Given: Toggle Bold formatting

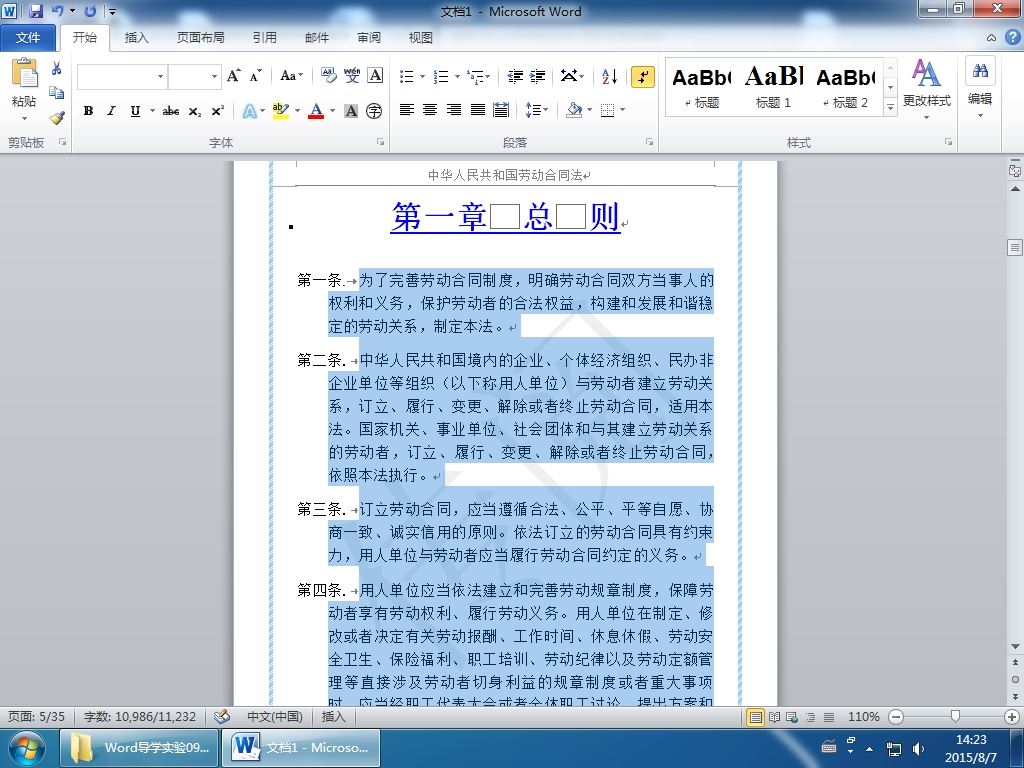Looking at the screenshot, I should (88, 111).
